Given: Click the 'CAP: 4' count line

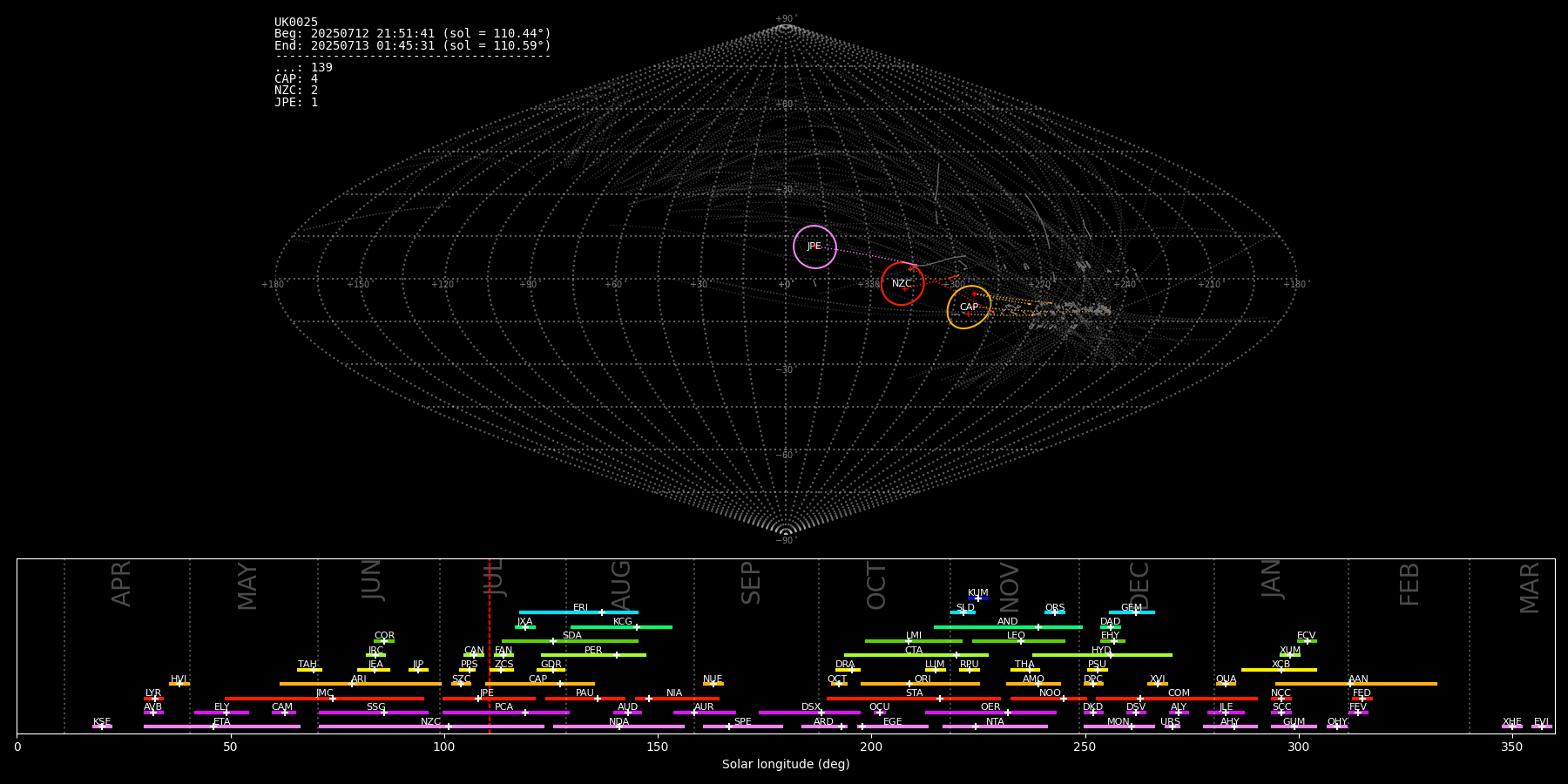Looking at the screenshot, I should click(x=296, y=79).
